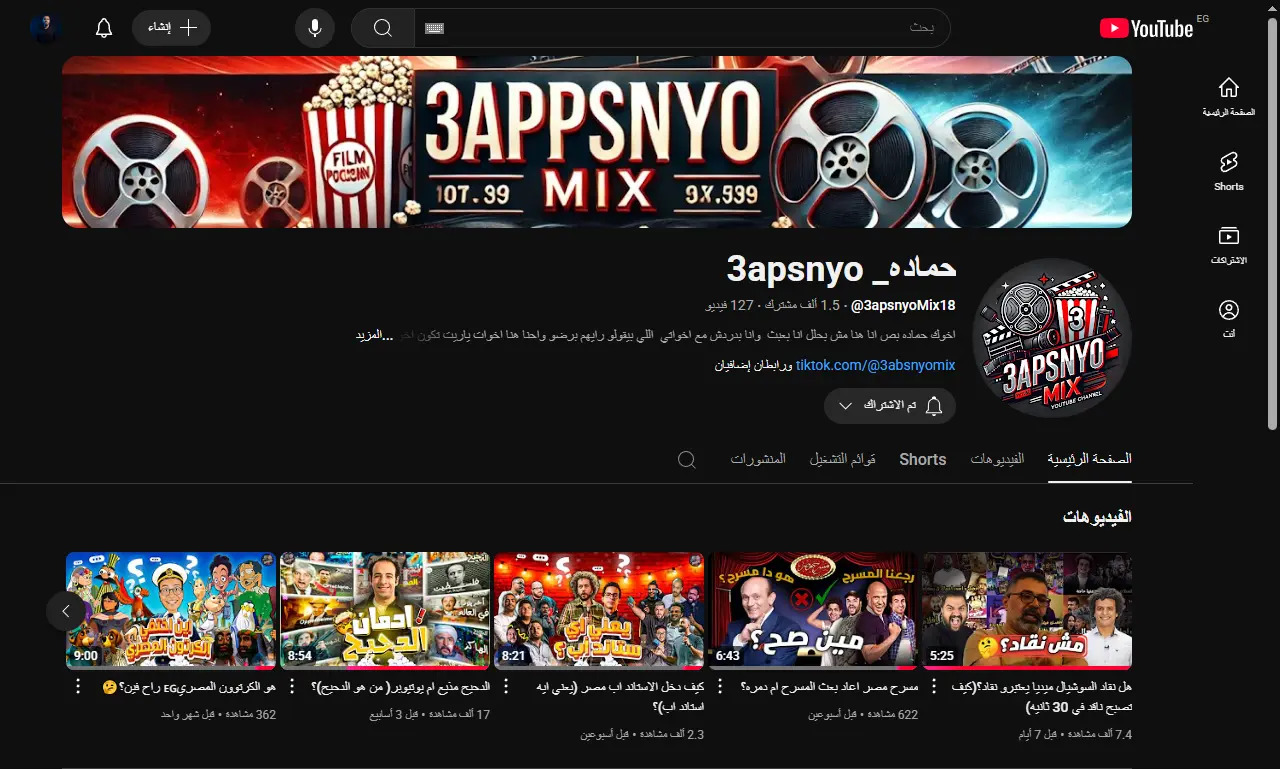This screenshot has width=1280, height=769.
Task: Show the next videos in the carousel
Action: click(x=66, y=610)
